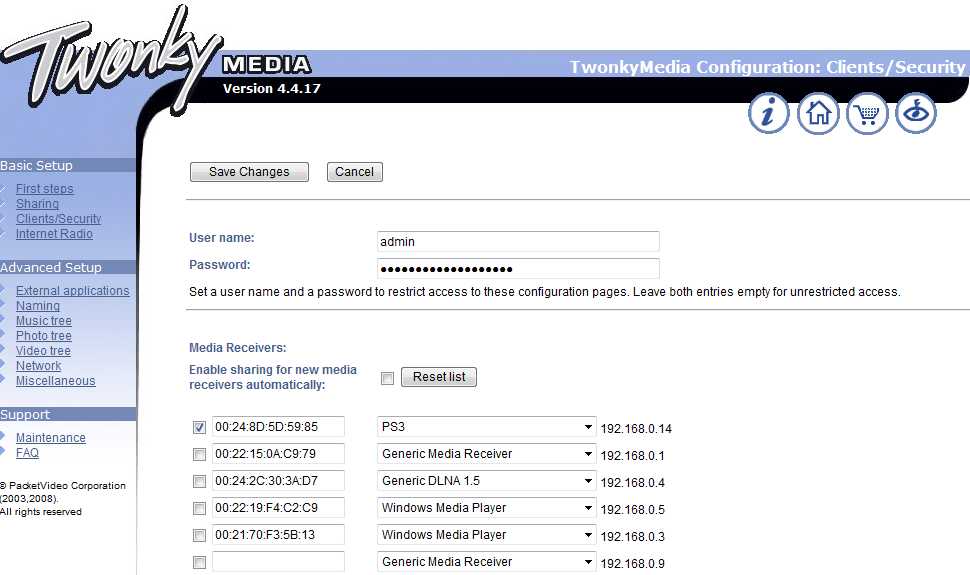Tick the checkbox for 00:24:2C:30:3A:D7
The width and height of the screenshot is (970, 575).
pyautogui.click(x=199, y=481)
